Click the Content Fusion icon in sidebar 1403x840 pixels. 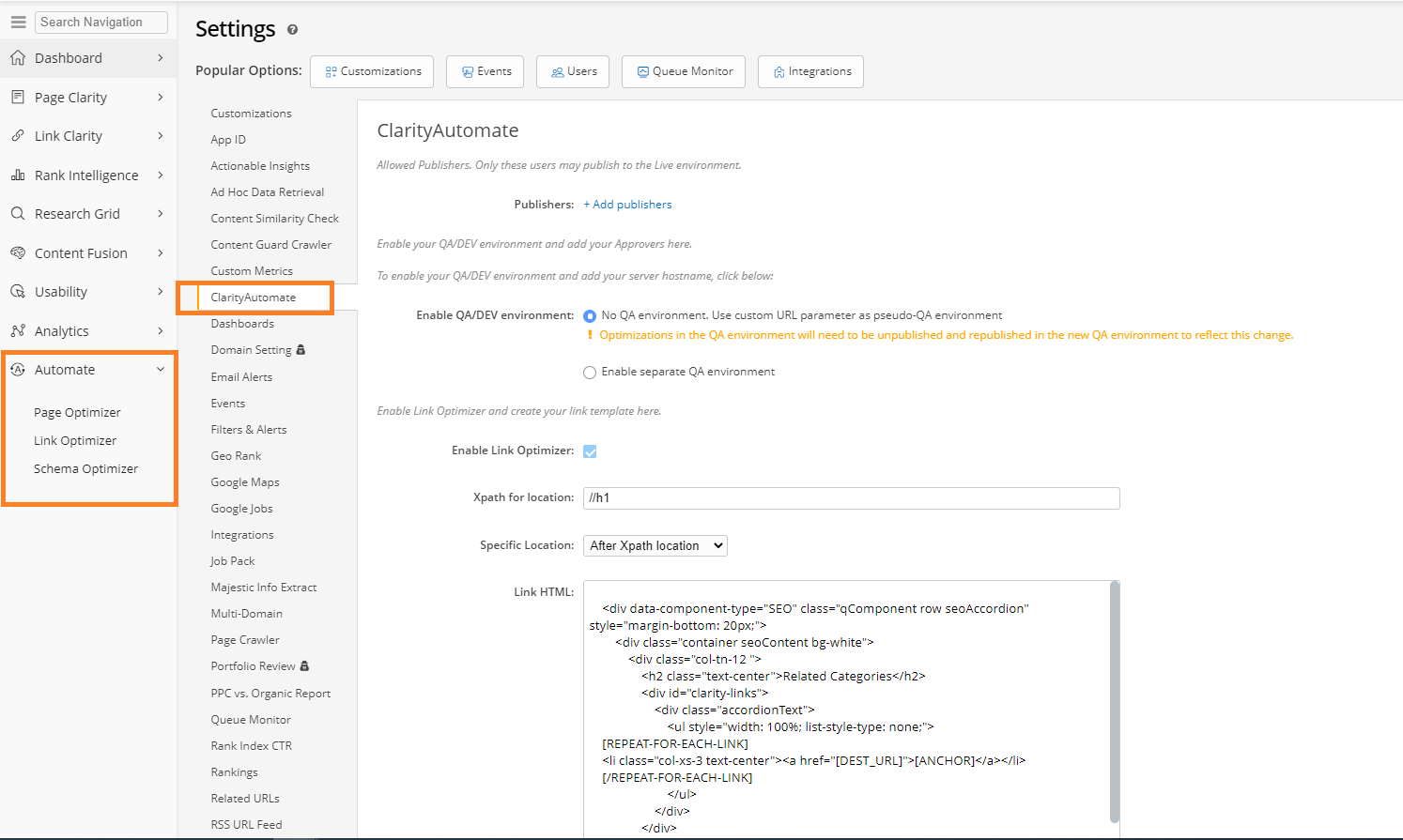click(18, 253)
